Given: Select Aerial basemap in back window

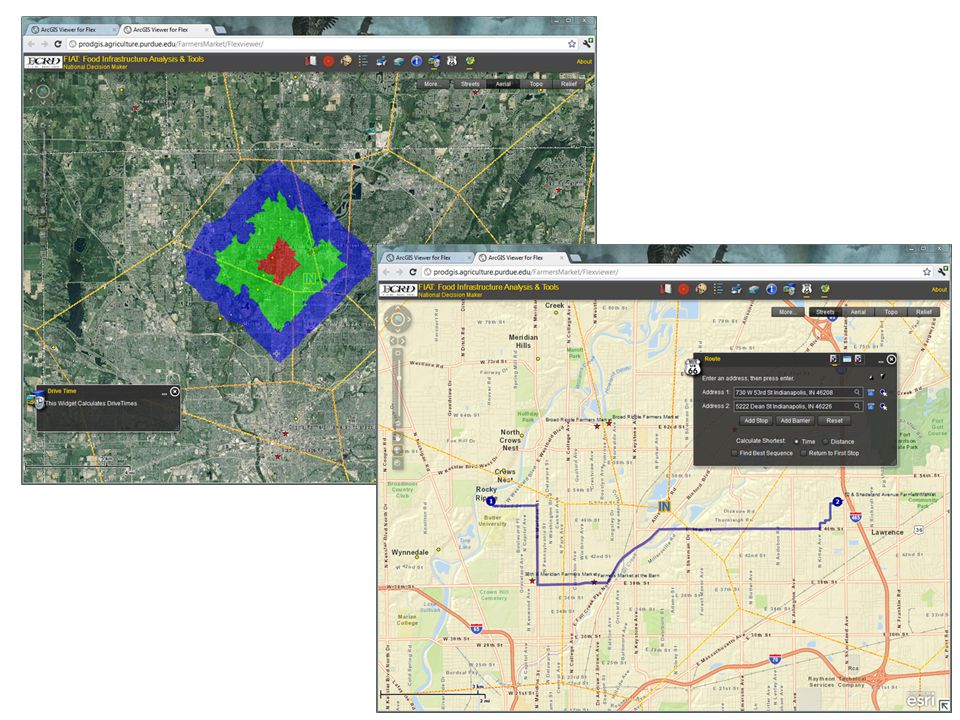Looking at the screenshot, I should (x=503, y=84).
